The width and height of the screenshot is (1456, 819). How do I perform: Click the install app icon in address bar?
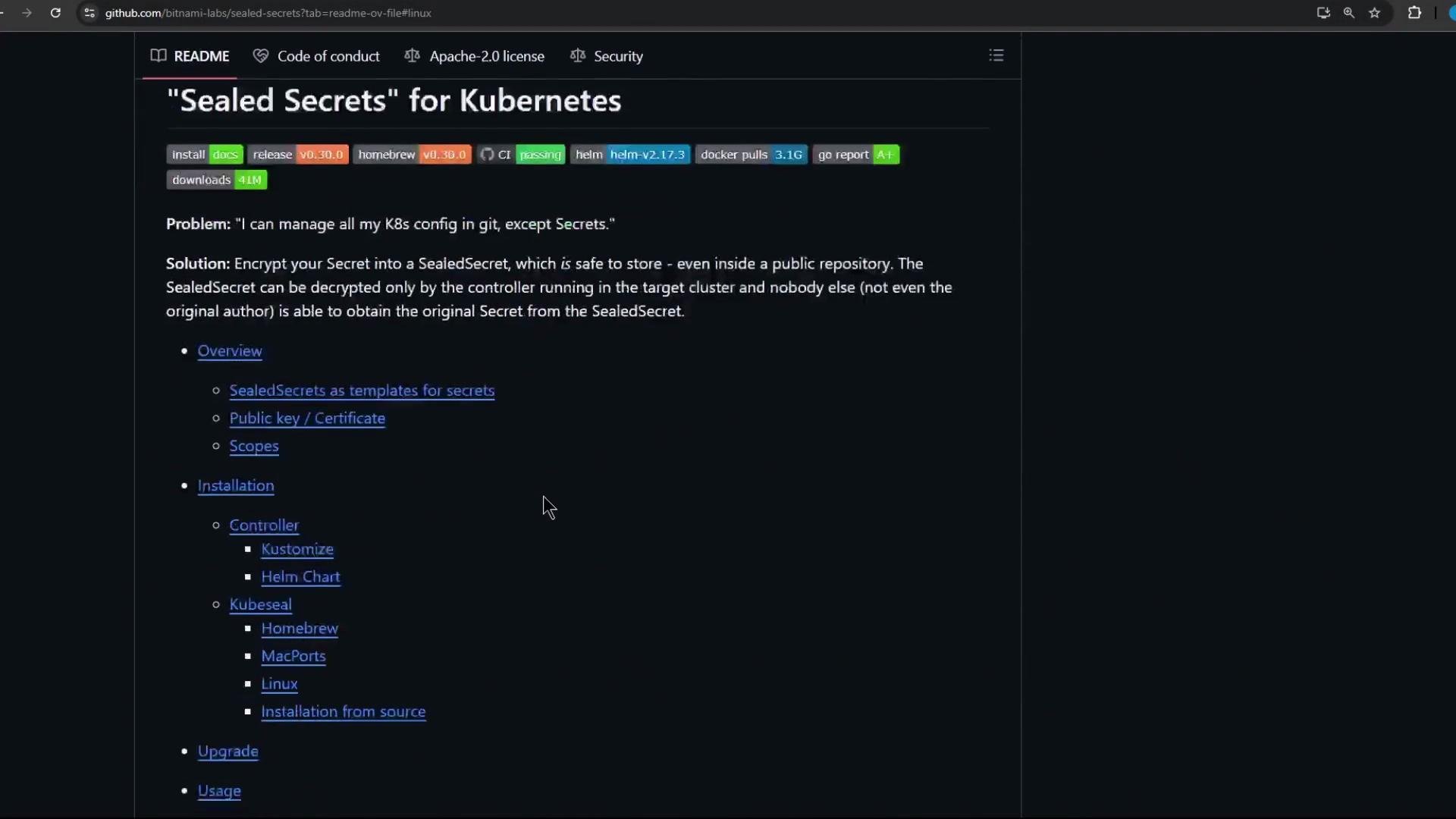[x=1323, y=13]
